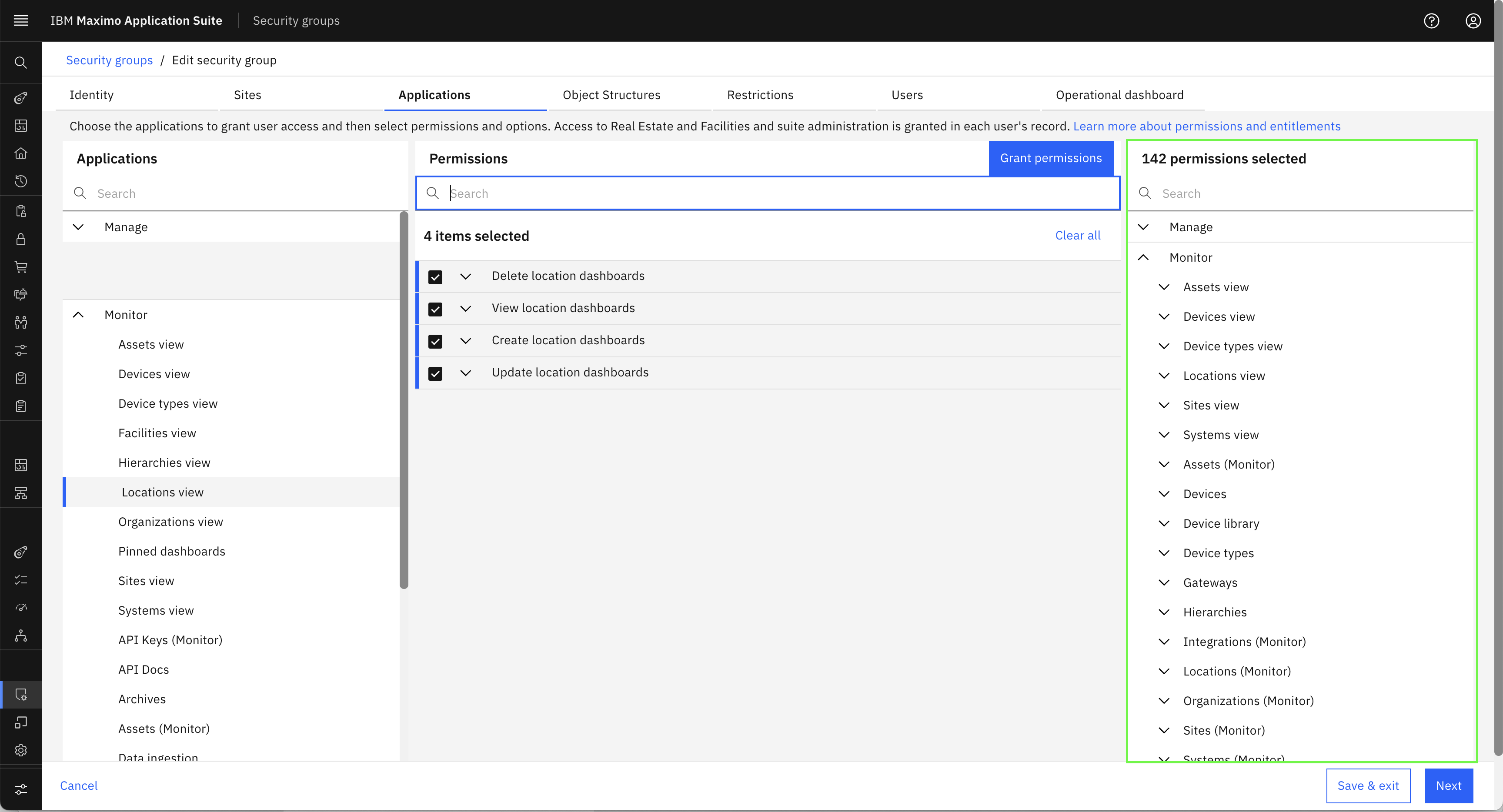Click the branching nodes tree icon
1503x812 pixels.
[x=20, y=636]
